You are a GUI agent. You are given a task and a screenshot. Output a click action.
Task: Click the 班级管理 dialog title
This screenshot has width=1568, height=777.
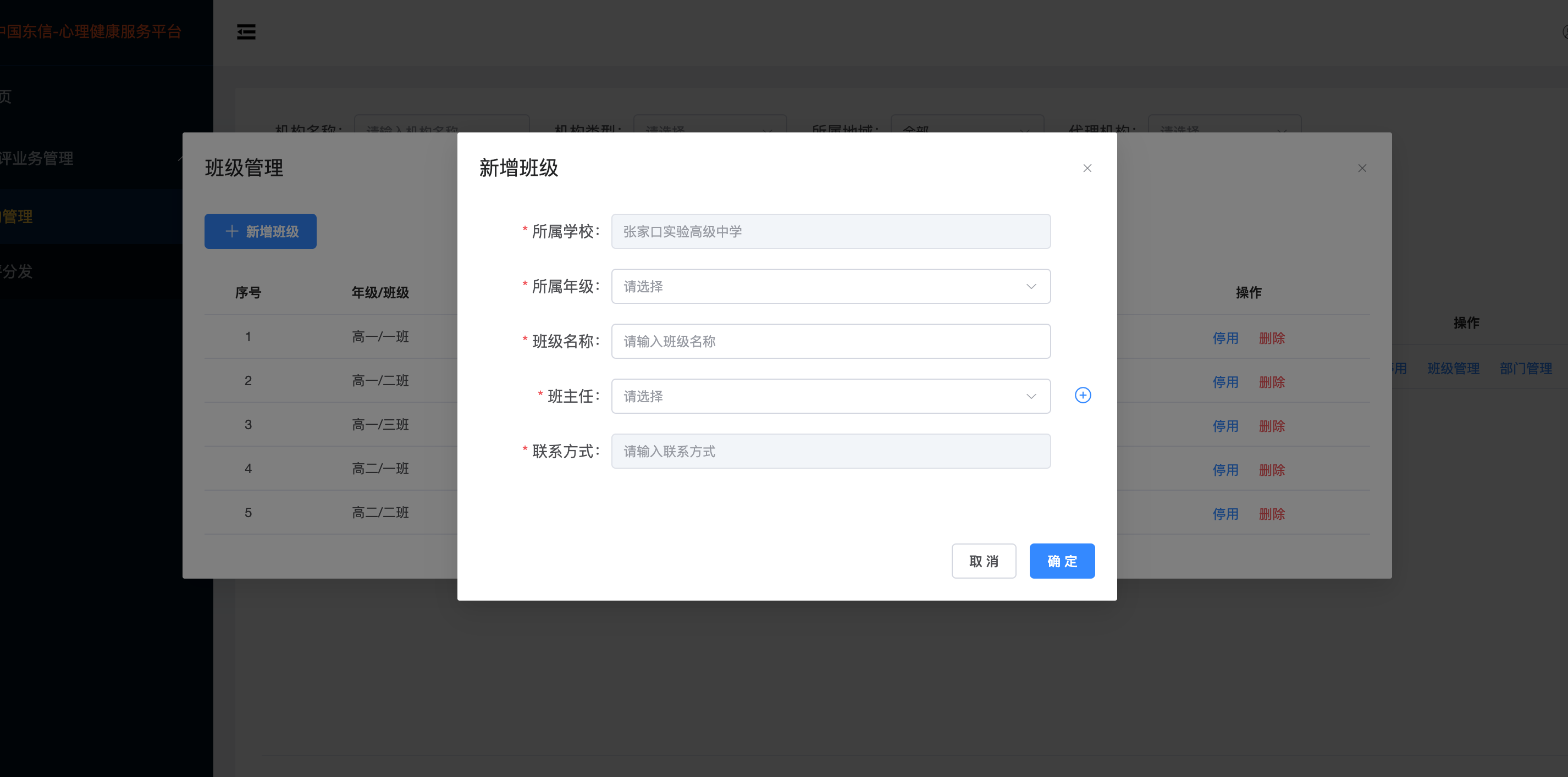(x=244, y=168)
